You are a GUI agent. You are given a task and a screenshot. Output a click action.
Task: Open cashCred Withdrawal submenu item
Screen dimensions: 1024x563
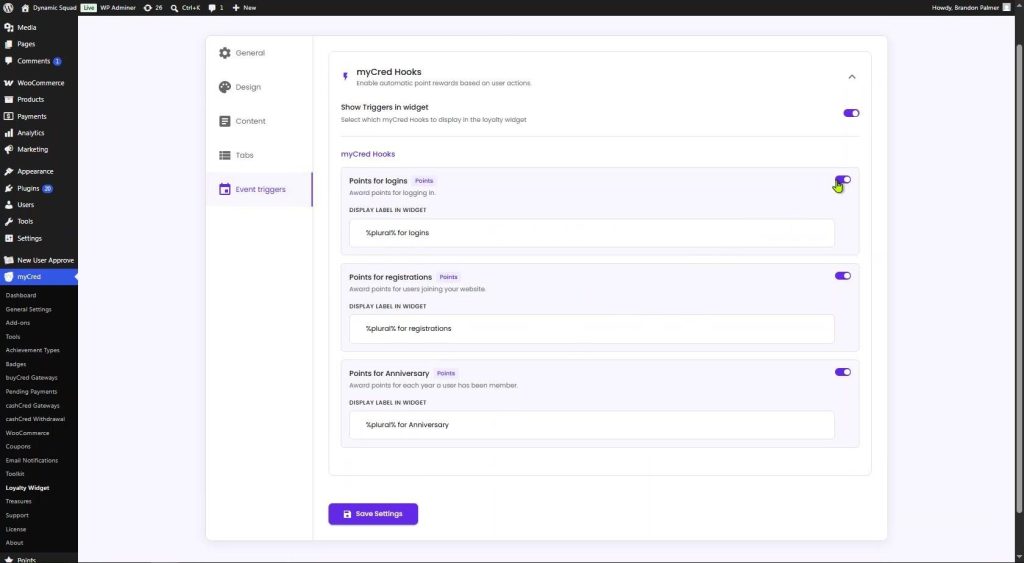(x=35, y=419)
